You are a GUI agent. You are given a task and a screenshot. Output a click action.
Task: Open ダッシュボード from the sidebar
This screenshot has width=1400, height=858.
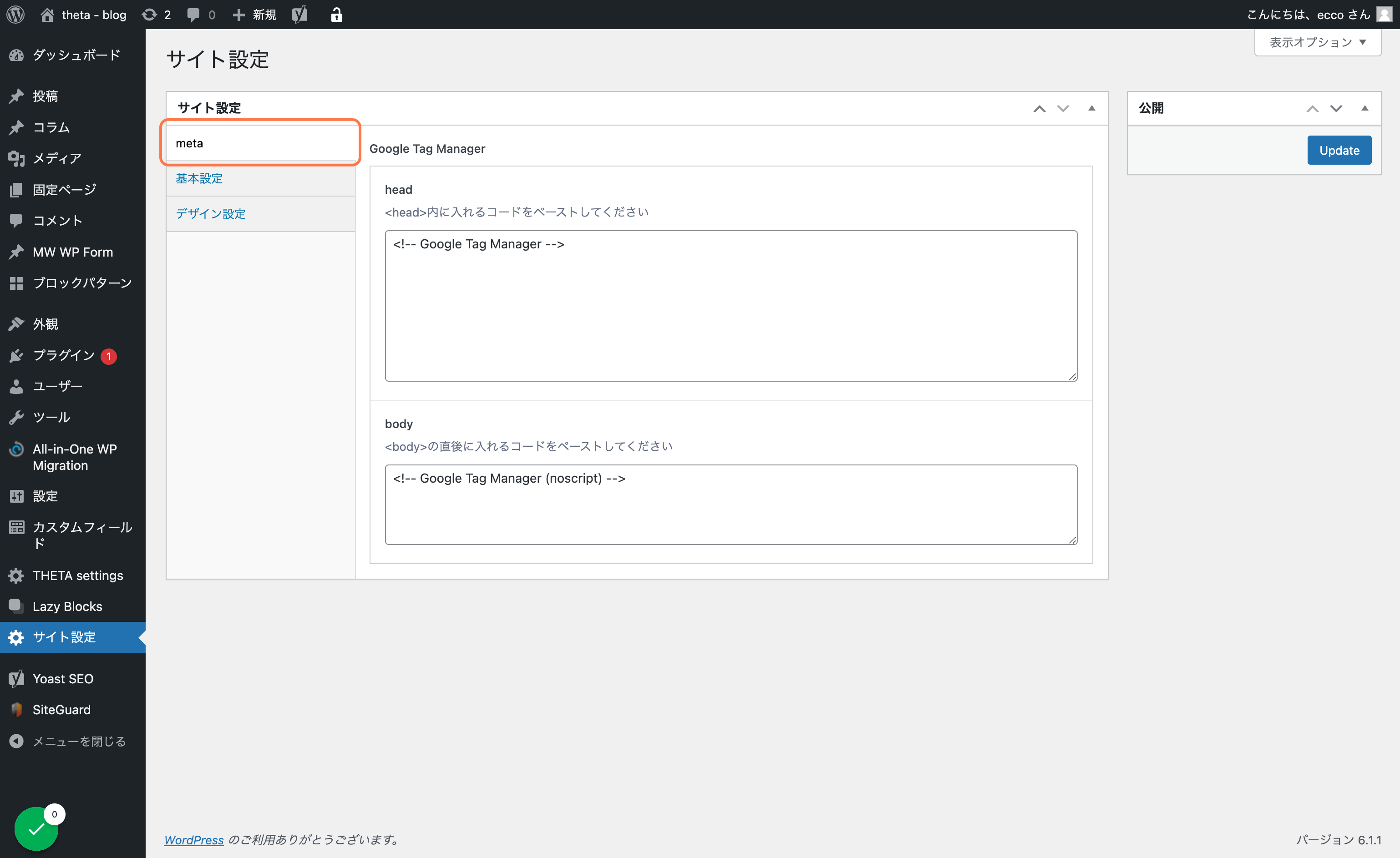73,55
